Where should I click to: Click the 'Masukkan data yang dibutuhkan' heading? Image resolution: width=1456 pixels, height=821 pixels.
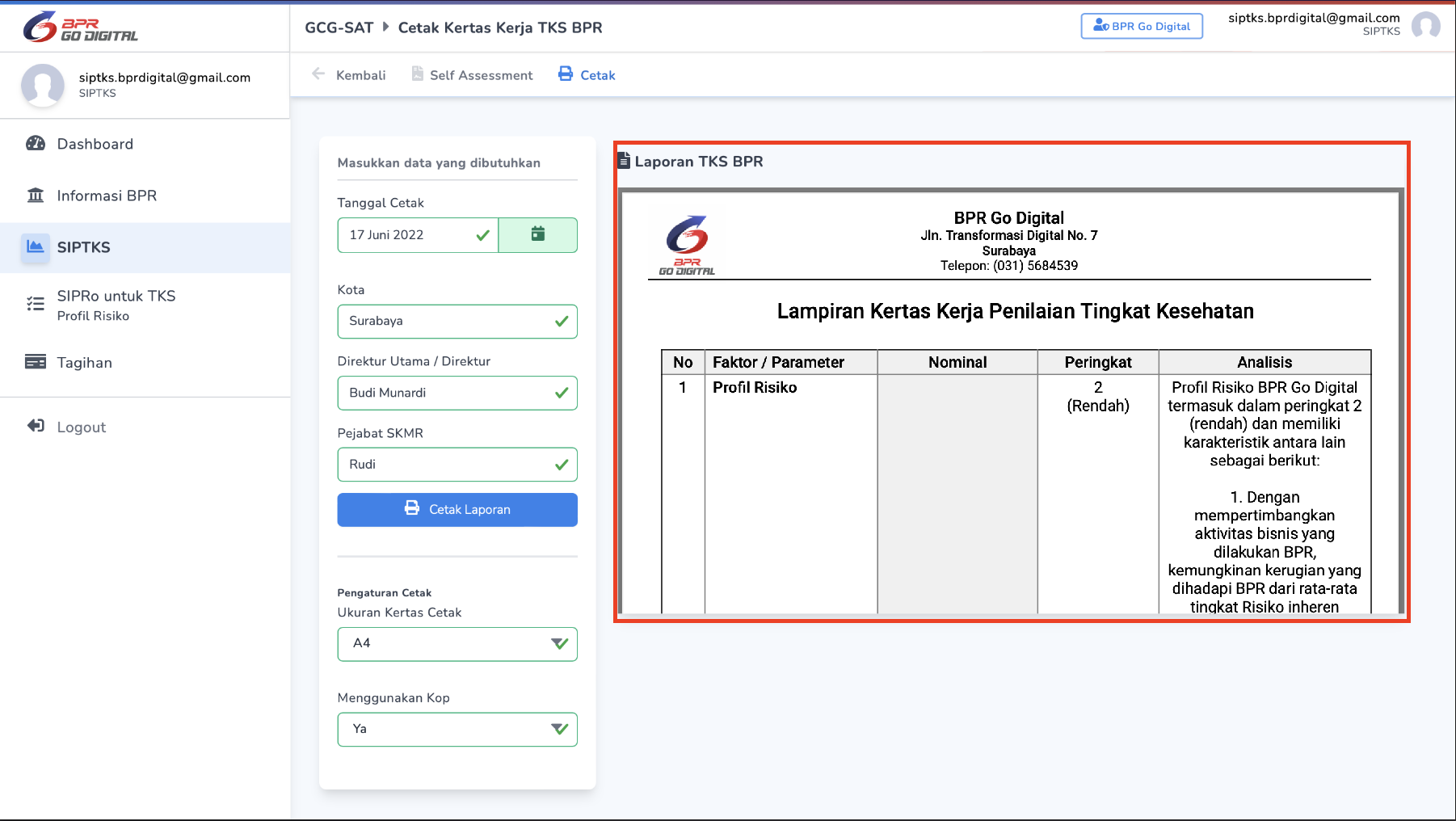pos(439,162)
